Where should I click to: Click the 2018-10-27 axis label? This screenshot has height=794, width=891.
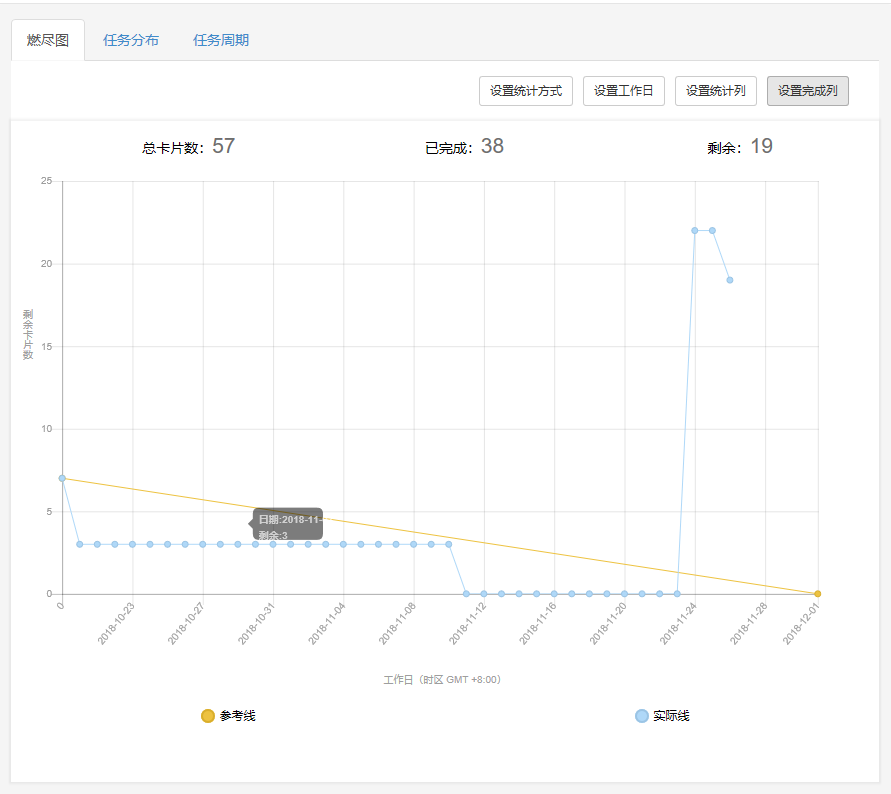coord(186,623)
